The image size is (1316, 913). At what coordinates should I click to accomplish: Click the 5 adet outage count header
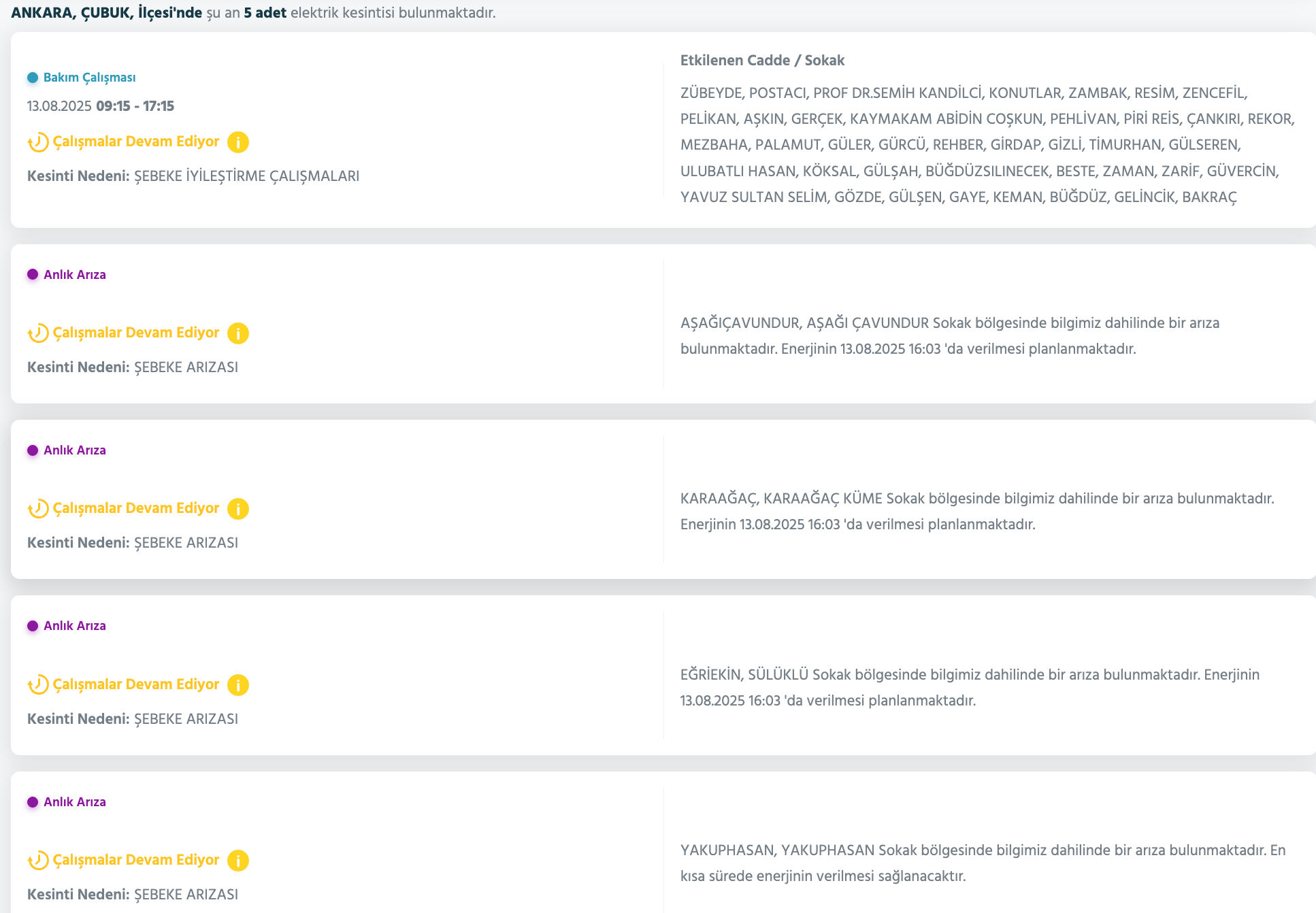point(265,13)
